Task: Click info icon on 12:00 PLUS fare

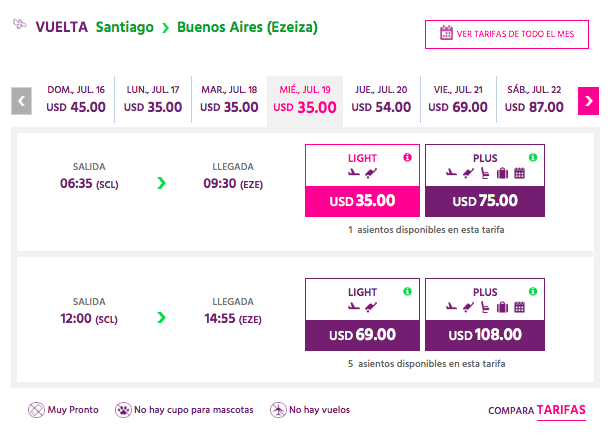Action: click(x=533, y=291)
